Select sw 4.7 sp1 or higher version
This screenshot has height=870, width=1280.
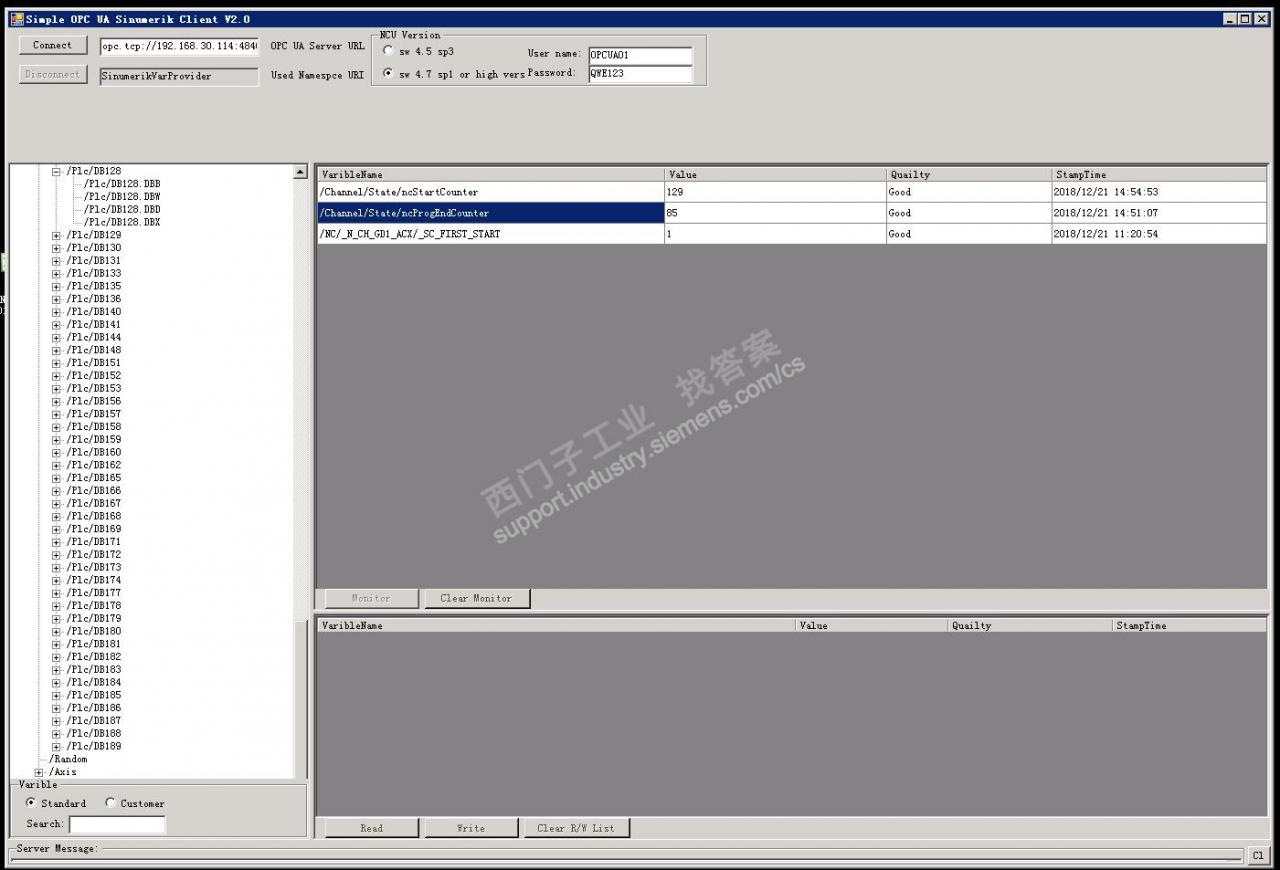pos(388,74)
